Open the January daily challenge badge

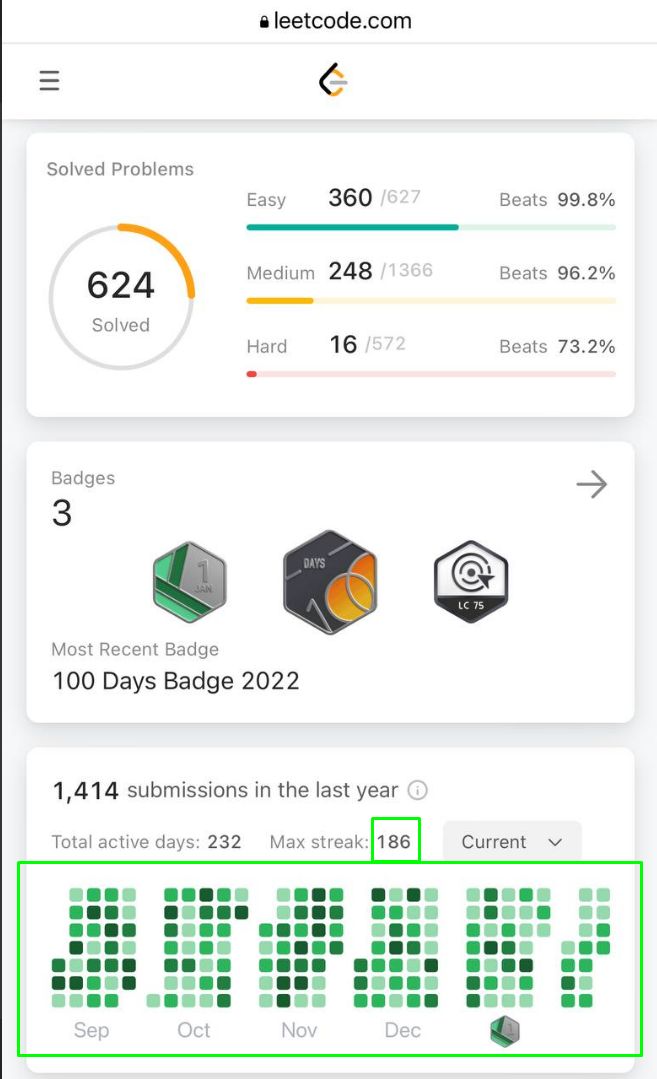pyautogui.click(x=190, y=582)
